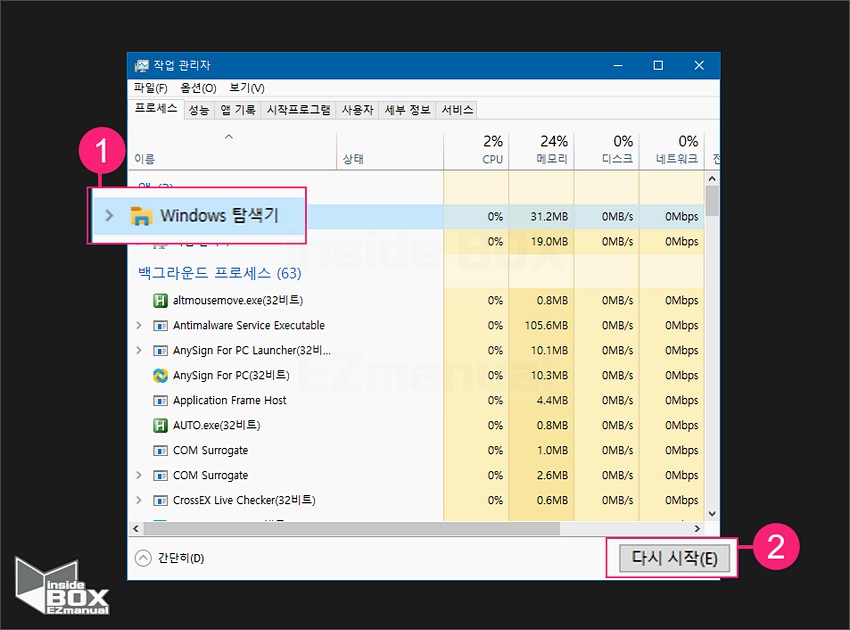
Task: Click the Windows 탐색기 folder icon
Action: pos(141,216)
